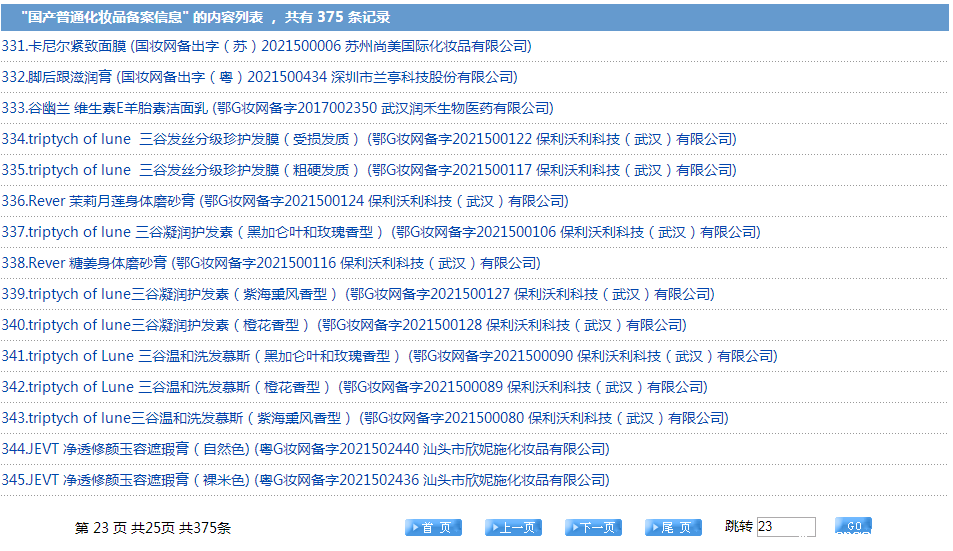Click the GO jump button
953x551 pixels.
[853, 526]
